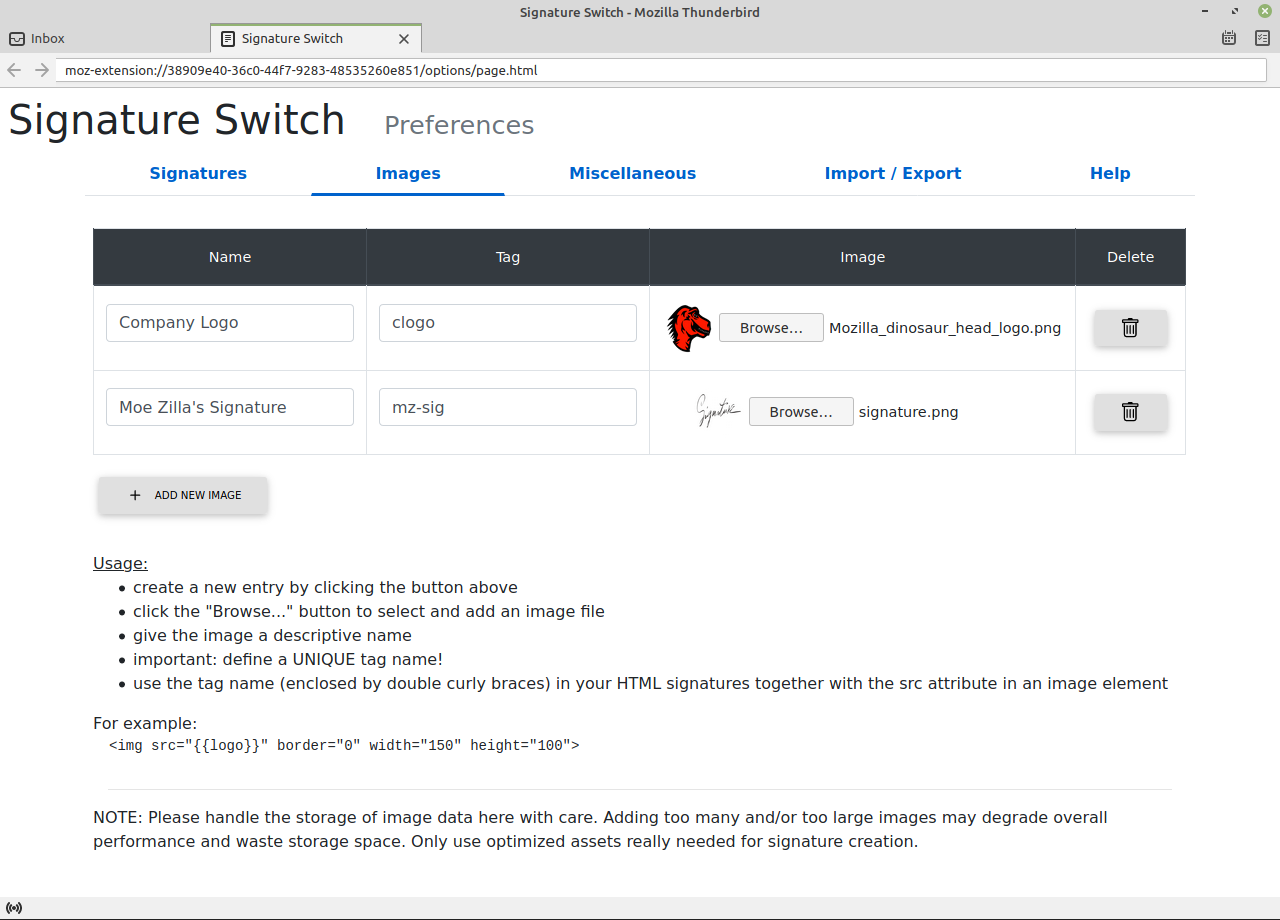This screenshot has width=1280, height=920.
Task: Delete the Company Logo image row
Action: tap(1130, 328)
